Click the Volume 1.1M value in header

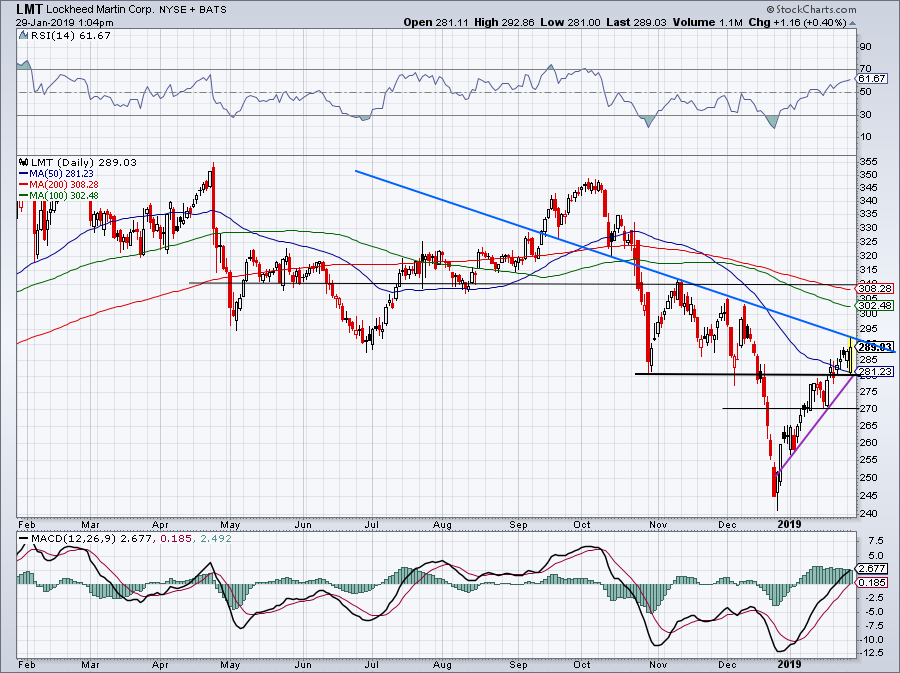707,22
